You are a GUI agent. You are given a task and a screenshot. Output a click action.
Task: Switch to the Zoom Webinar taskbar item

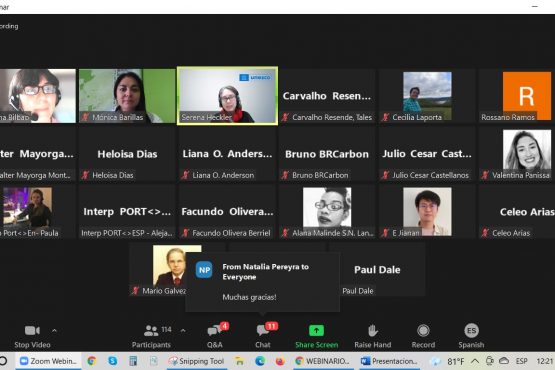(48, 361)
